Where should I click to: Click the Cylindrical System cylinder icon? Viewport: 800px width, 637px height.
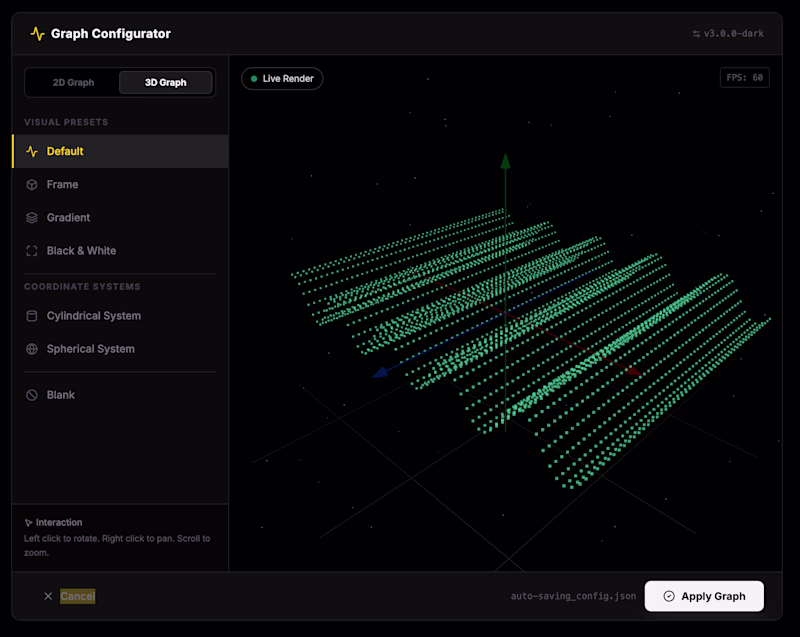(32, 316)
